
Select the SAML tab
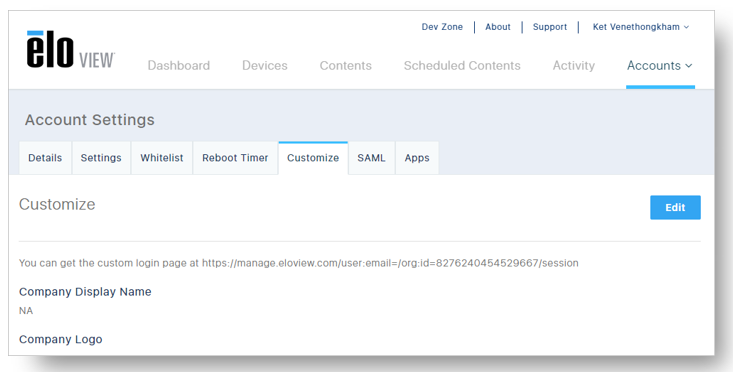pyautogui.click(x=371, y=158)
